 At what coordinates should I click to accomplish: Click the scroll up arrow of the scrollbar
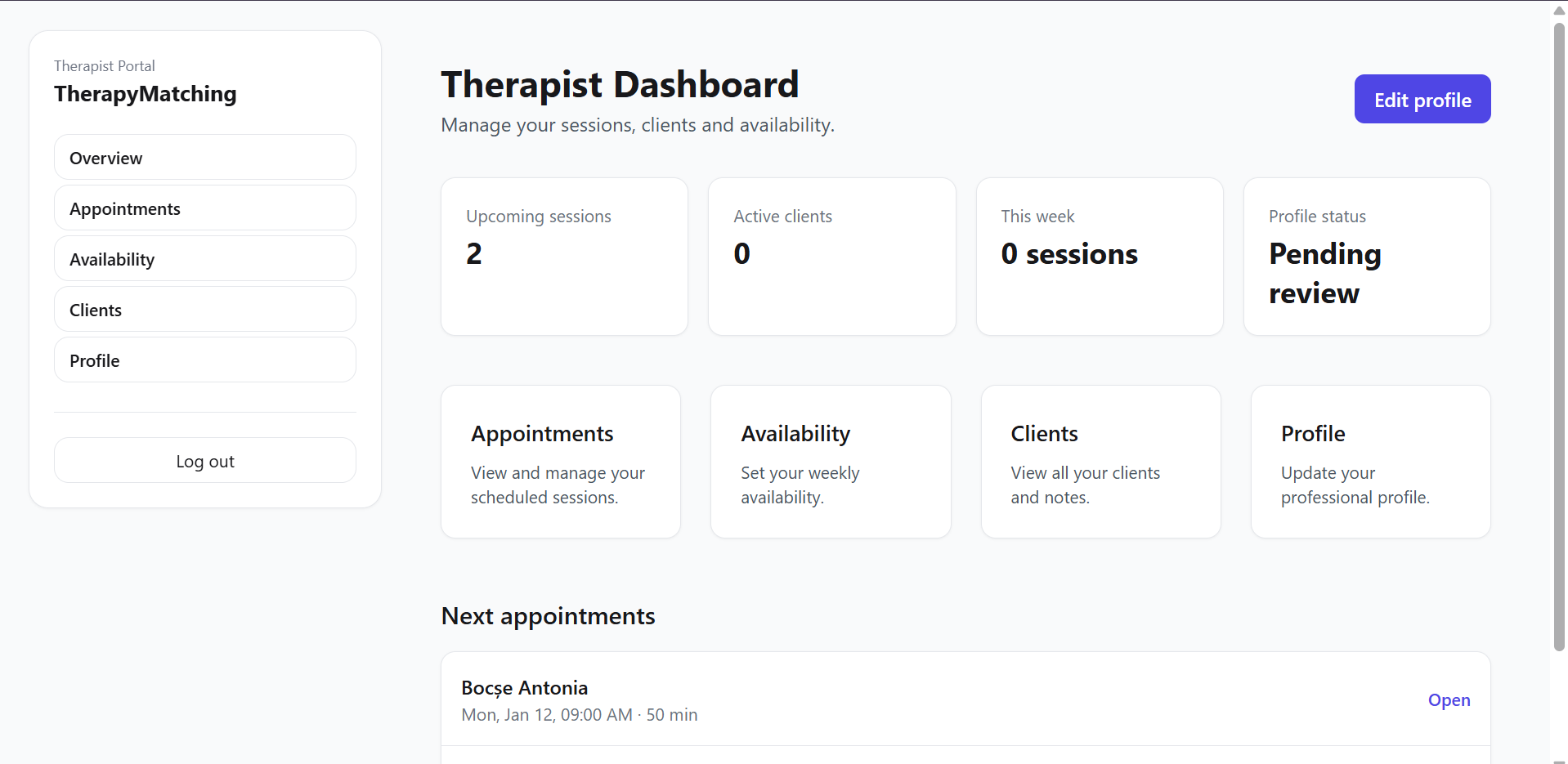click(1559, 11)
